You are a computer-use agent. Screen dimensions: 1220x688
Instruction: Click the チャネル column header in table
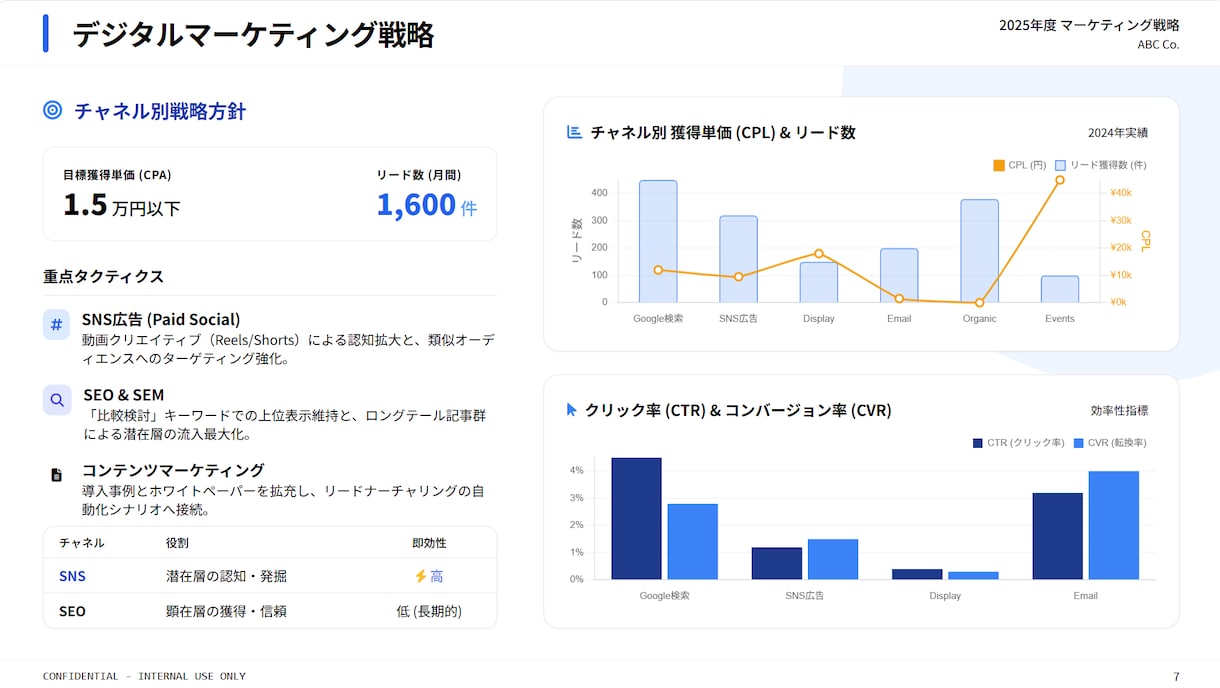[82, 543]
